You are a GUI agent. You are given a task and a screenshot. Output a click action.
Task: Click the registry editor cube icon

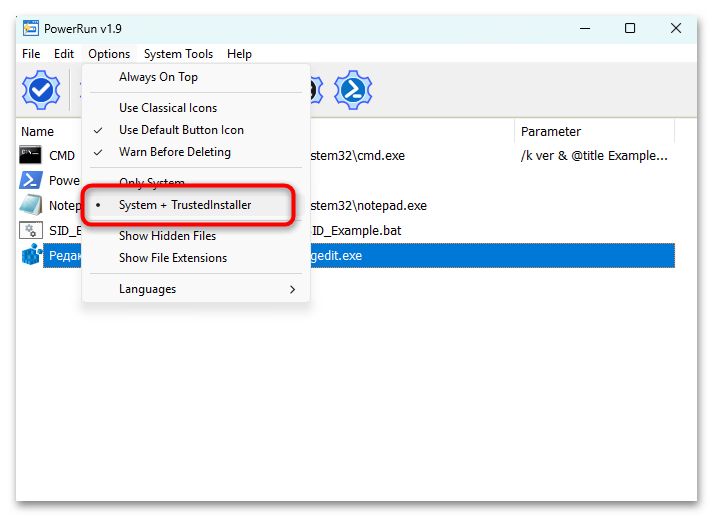pyautogui.click(x=31, y=255)
